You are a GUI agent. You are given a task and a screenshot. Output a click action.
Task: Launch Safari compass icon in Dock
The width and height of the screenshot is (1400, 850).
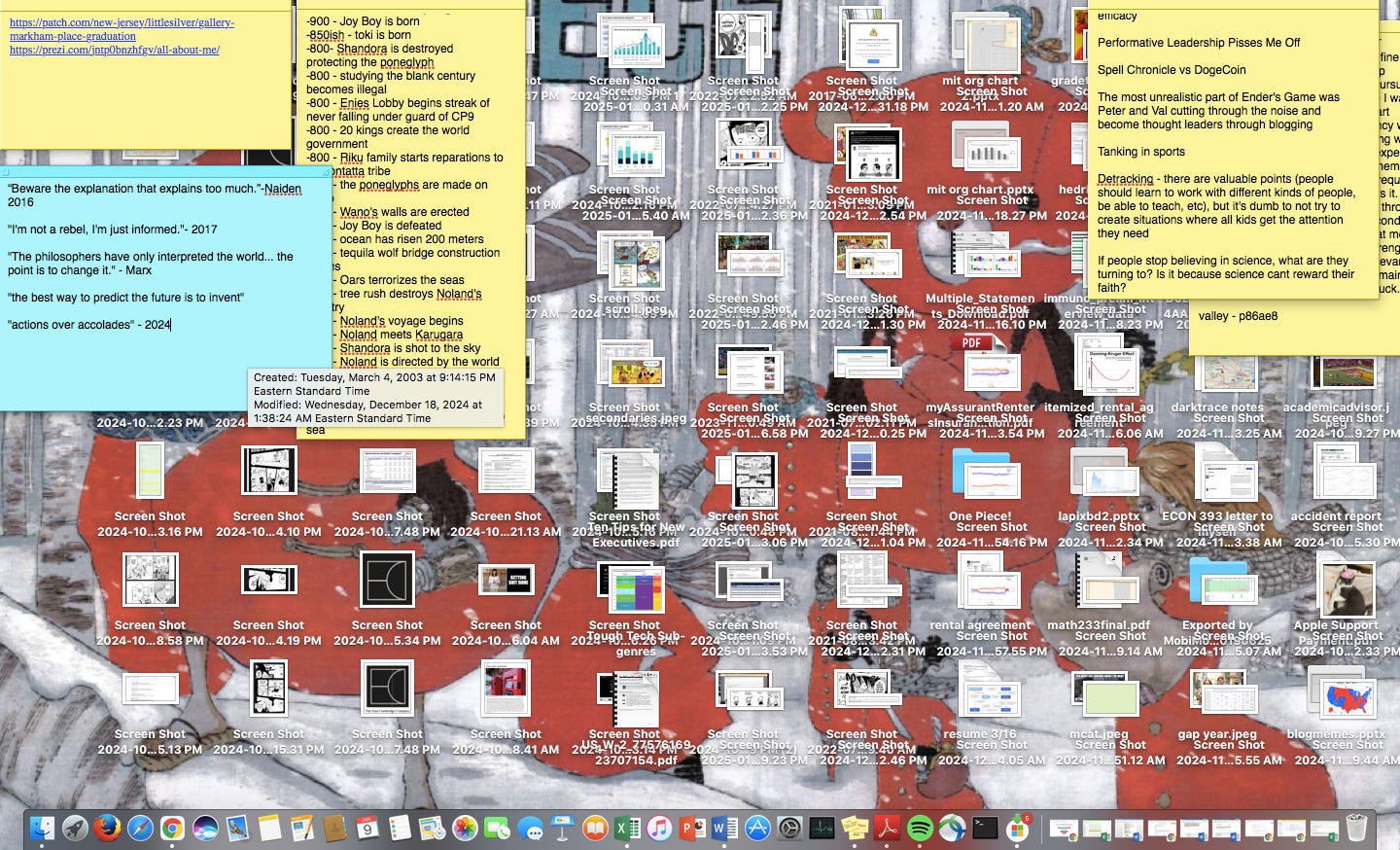[140, 829]
